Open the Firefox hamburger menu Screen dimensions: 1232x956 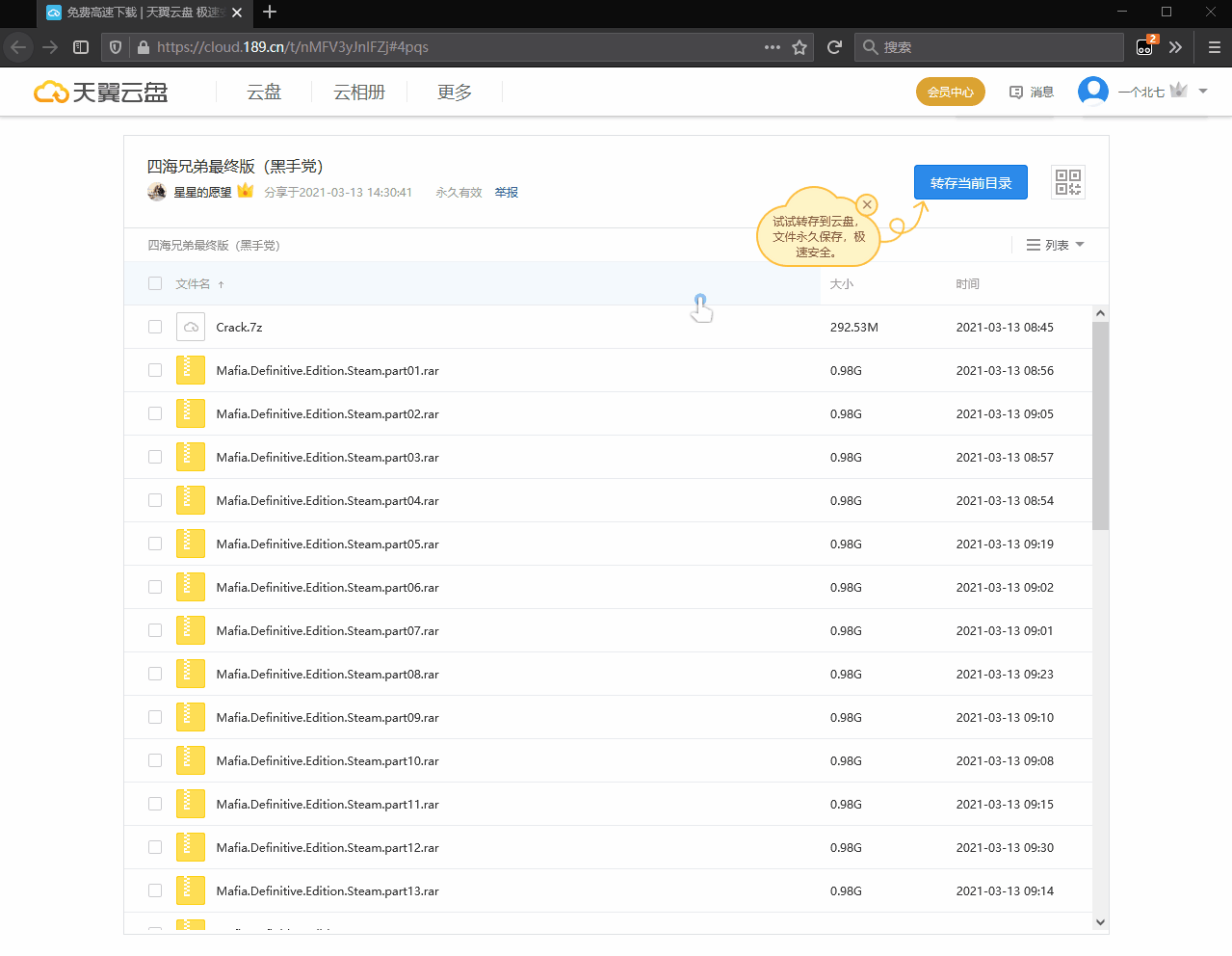(x=1214, y=46)
